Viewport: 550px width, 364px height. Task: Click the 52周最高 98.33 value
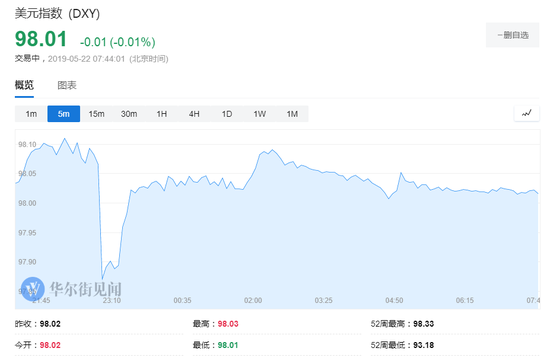click(x=423, y=324)
